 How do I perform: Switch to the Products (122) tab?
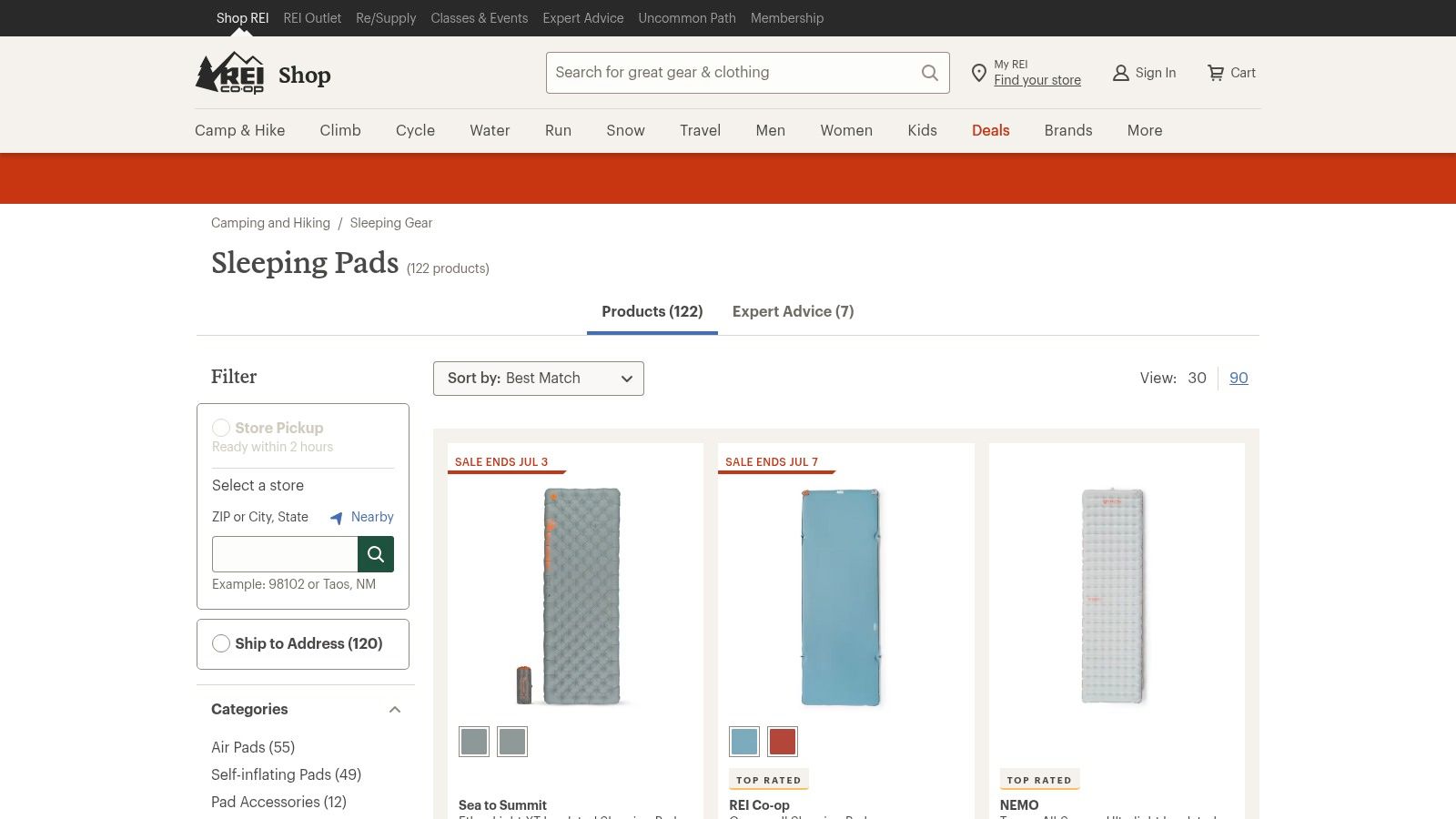(652, 311)
